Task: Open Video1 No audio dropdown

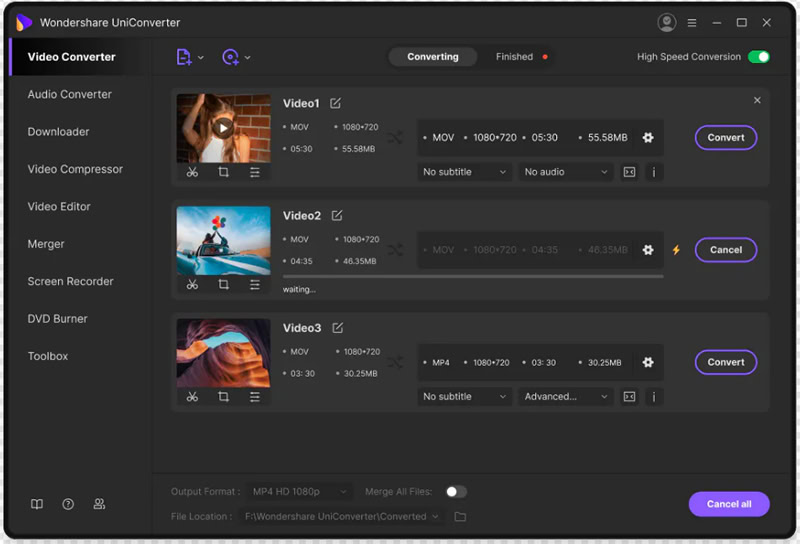Action: point(565,172)
